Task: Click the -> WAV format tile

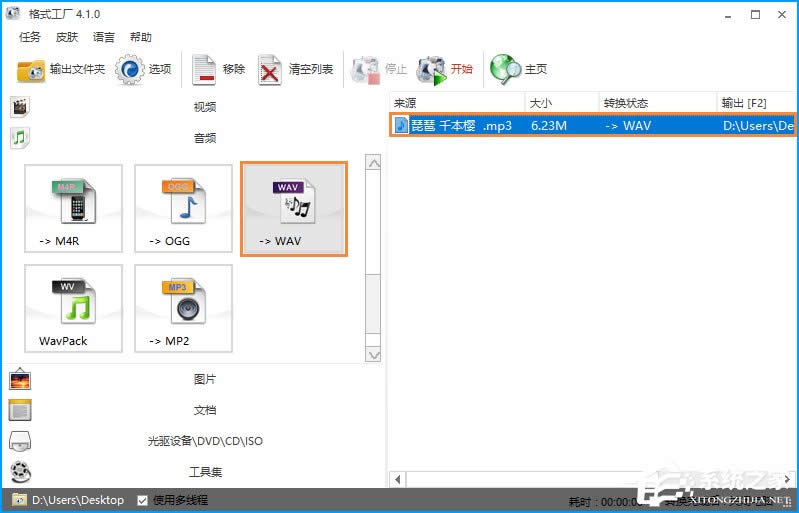Action: (x=293, y=210)
